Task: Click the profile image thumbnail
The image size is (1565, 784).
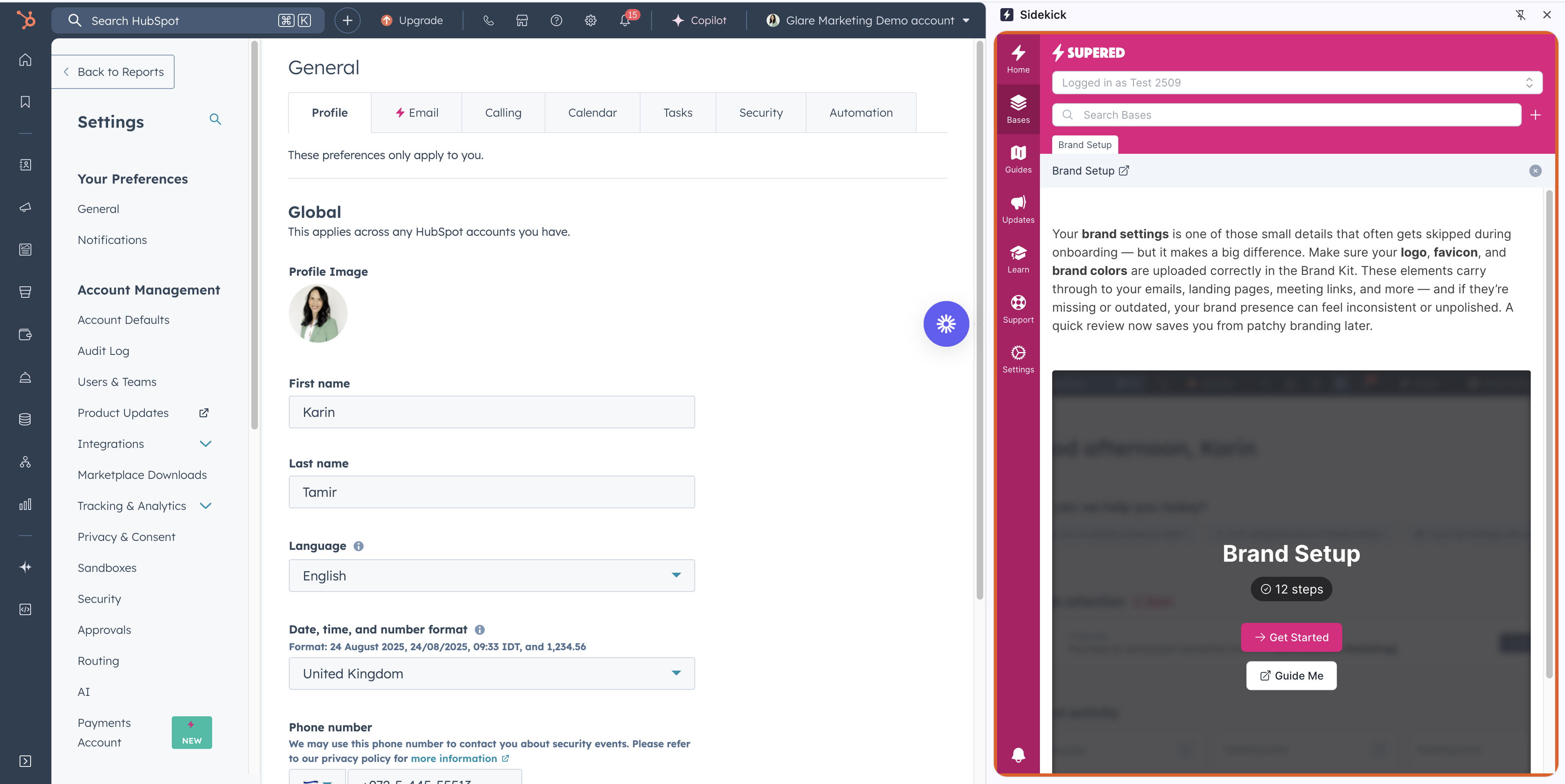Action: click(x=318, y=313)
